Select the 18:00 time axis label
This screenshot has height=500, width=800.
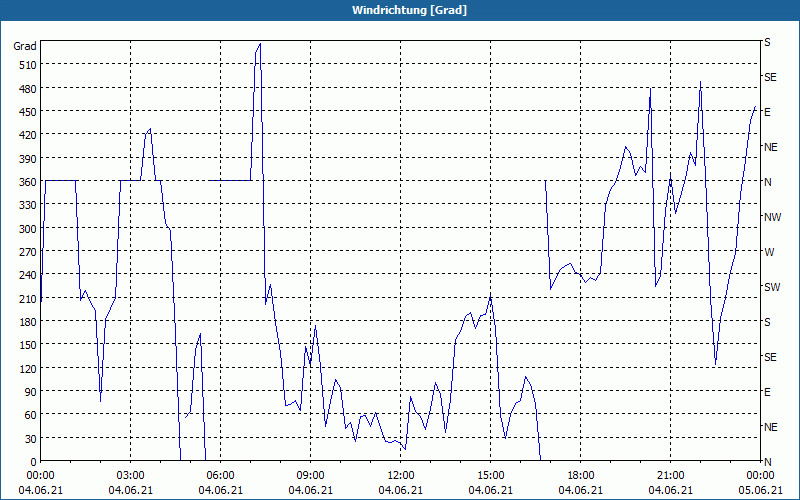coord(581,476)
